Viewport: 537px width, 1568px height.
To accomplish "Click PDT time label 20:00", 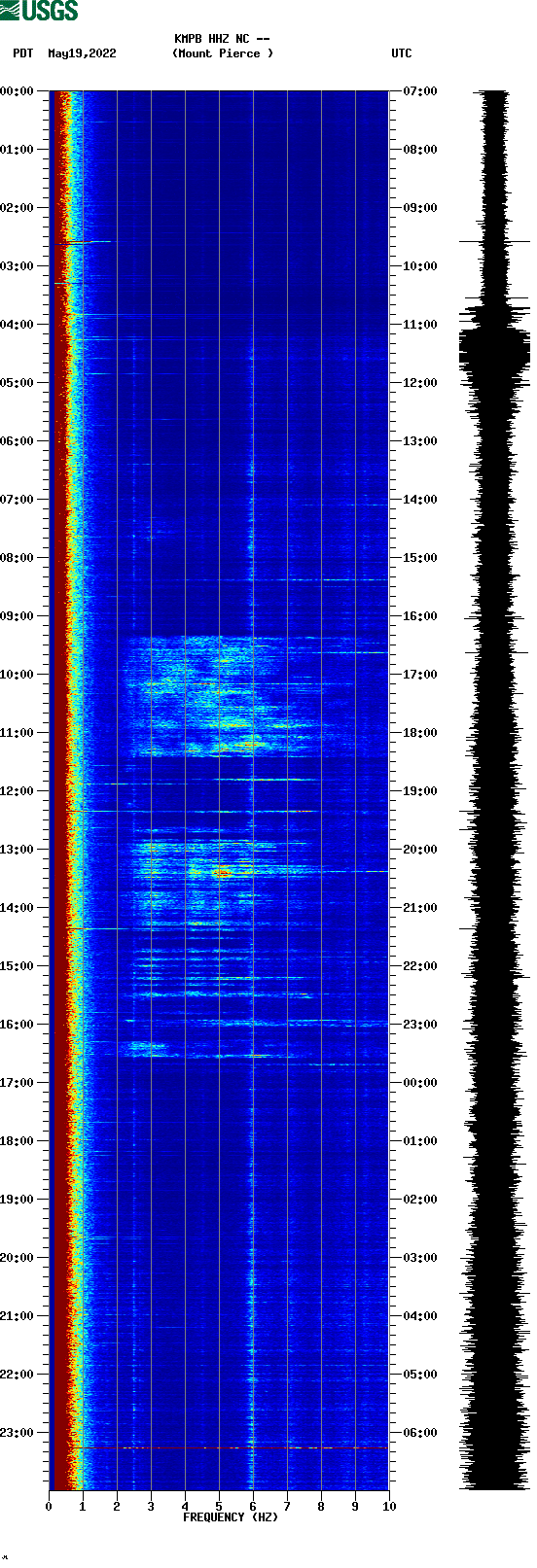I will click(x=18, y=1258).
